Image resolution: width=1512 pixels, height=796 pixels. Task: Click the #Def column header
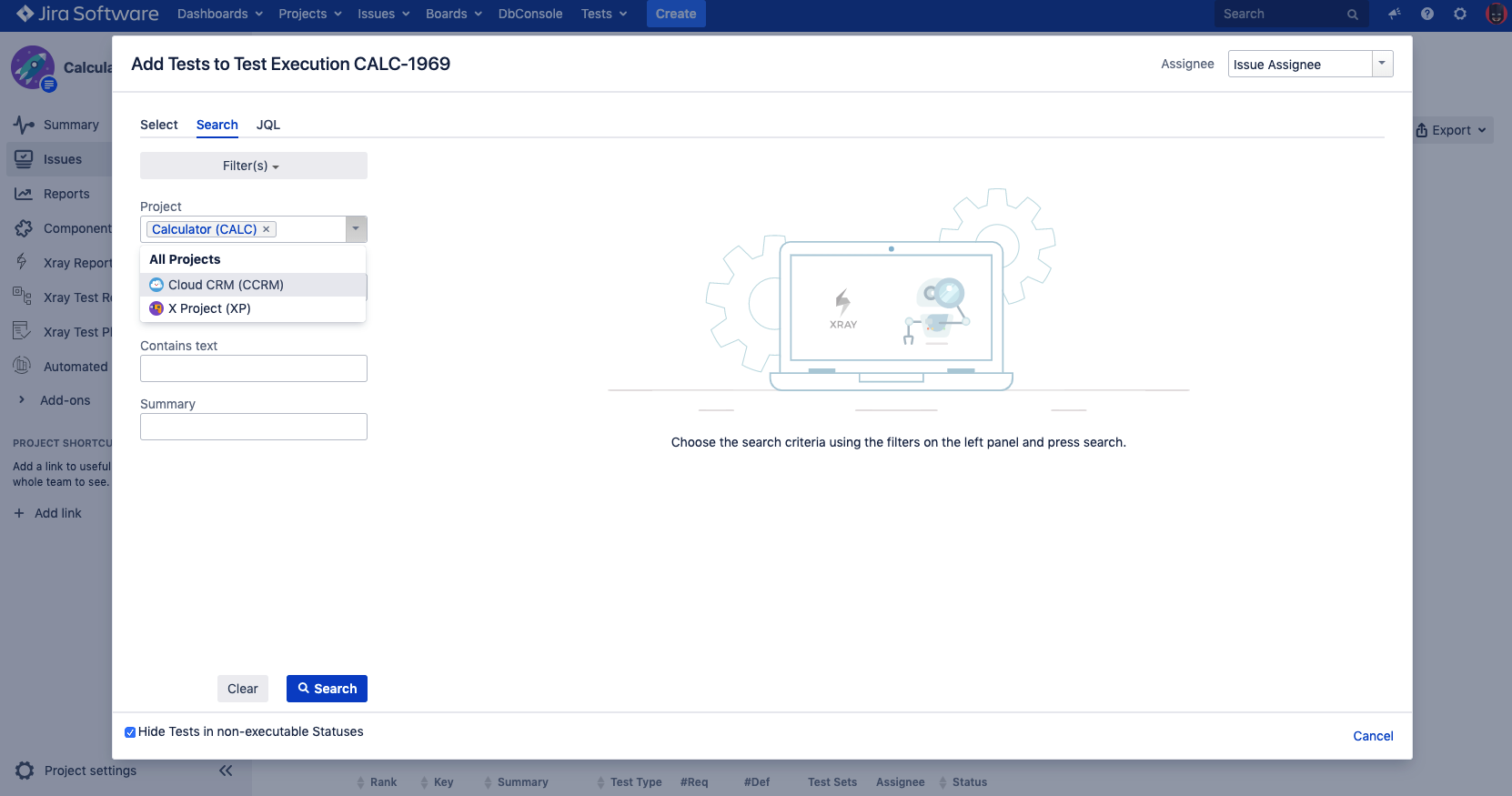tap(757, 782)
